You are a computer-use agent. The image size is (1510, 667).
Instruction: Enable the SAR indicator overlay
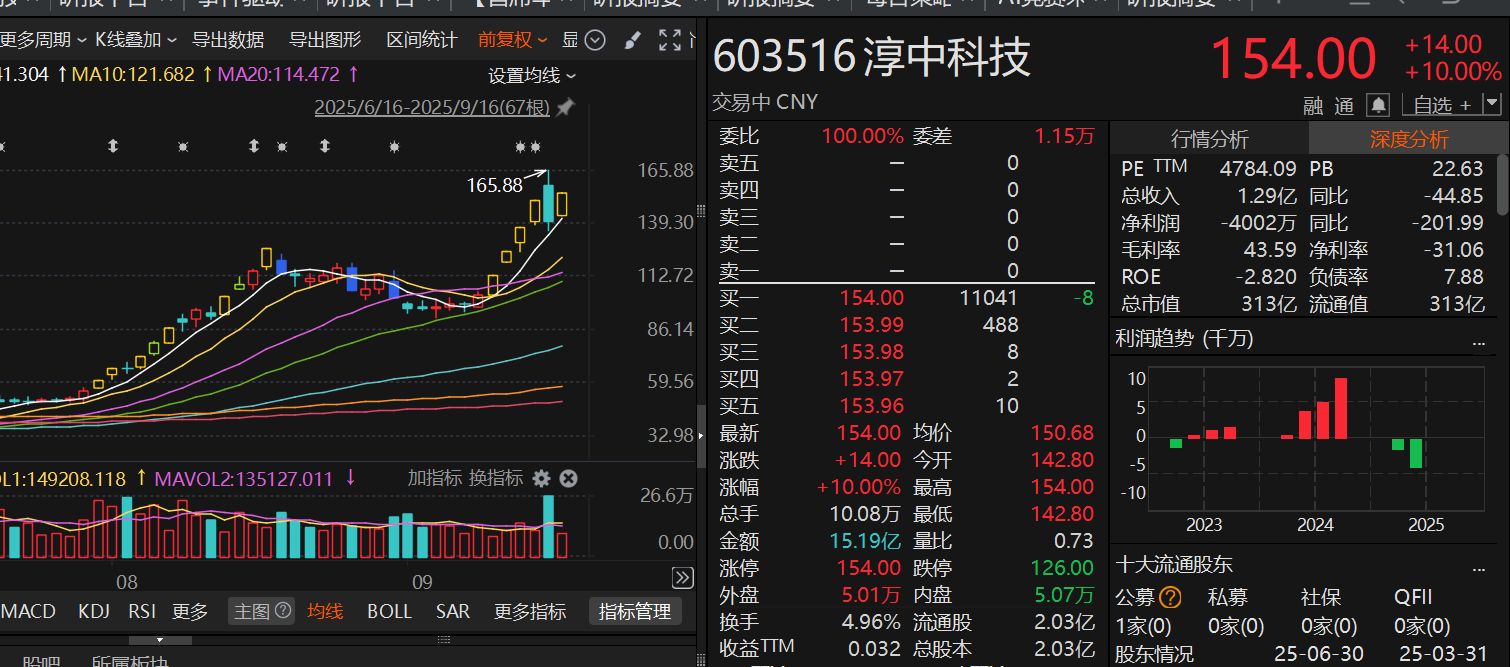coord(452,611)
